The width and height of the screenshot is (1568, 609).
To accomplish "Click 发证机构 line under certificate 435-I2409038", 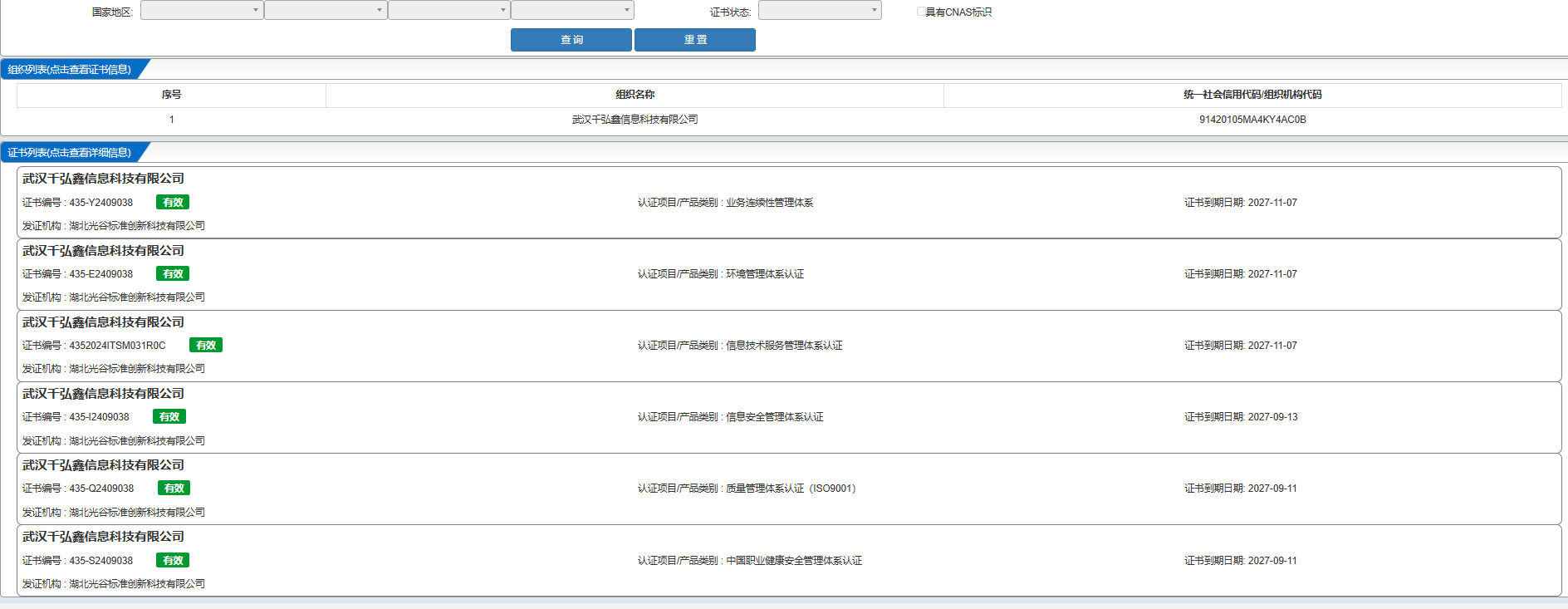I will coord(114,441).
